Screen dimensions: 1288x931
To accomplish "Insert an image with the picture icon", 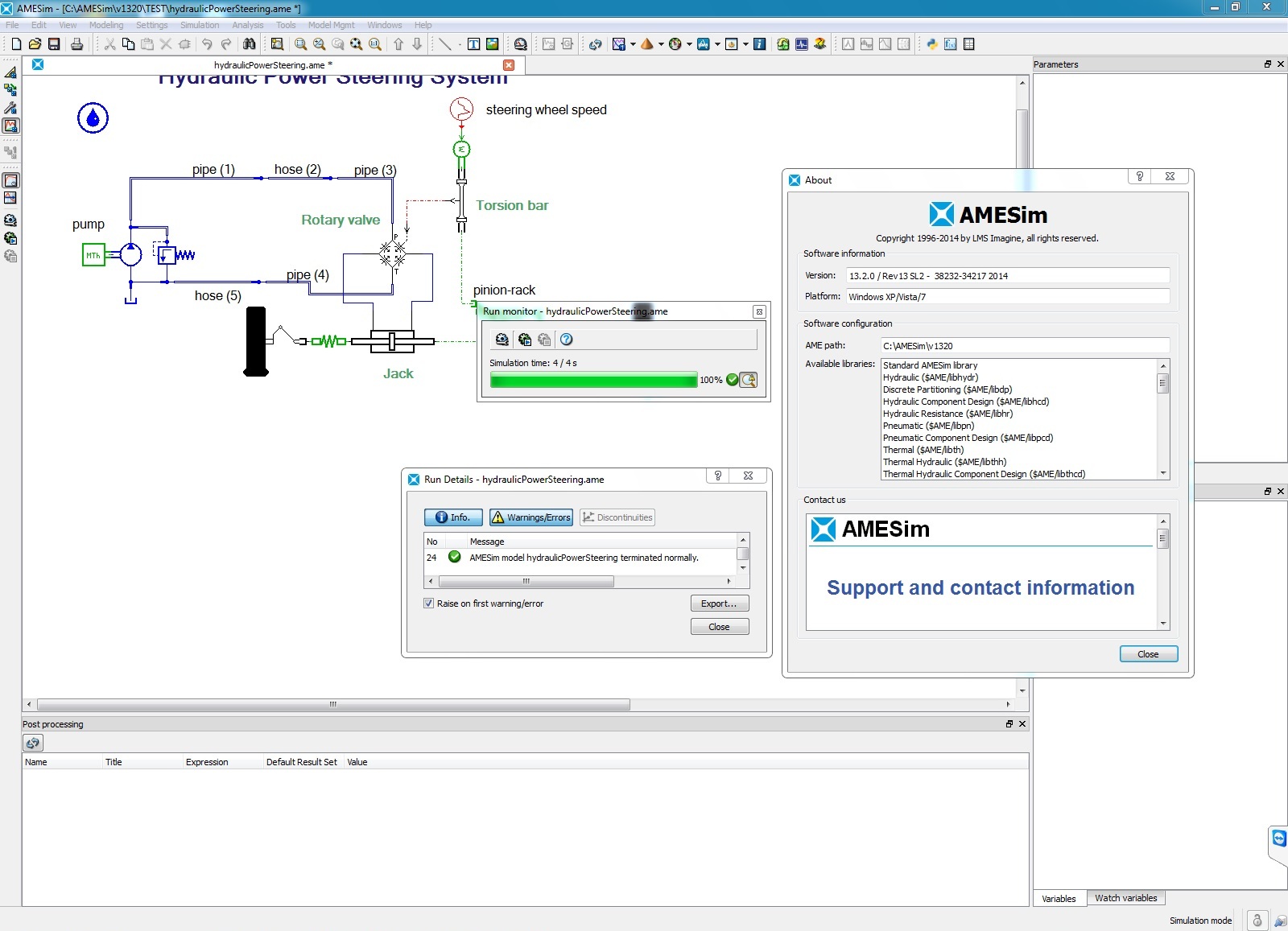I will pyautogui.click(x=492, y=44).
